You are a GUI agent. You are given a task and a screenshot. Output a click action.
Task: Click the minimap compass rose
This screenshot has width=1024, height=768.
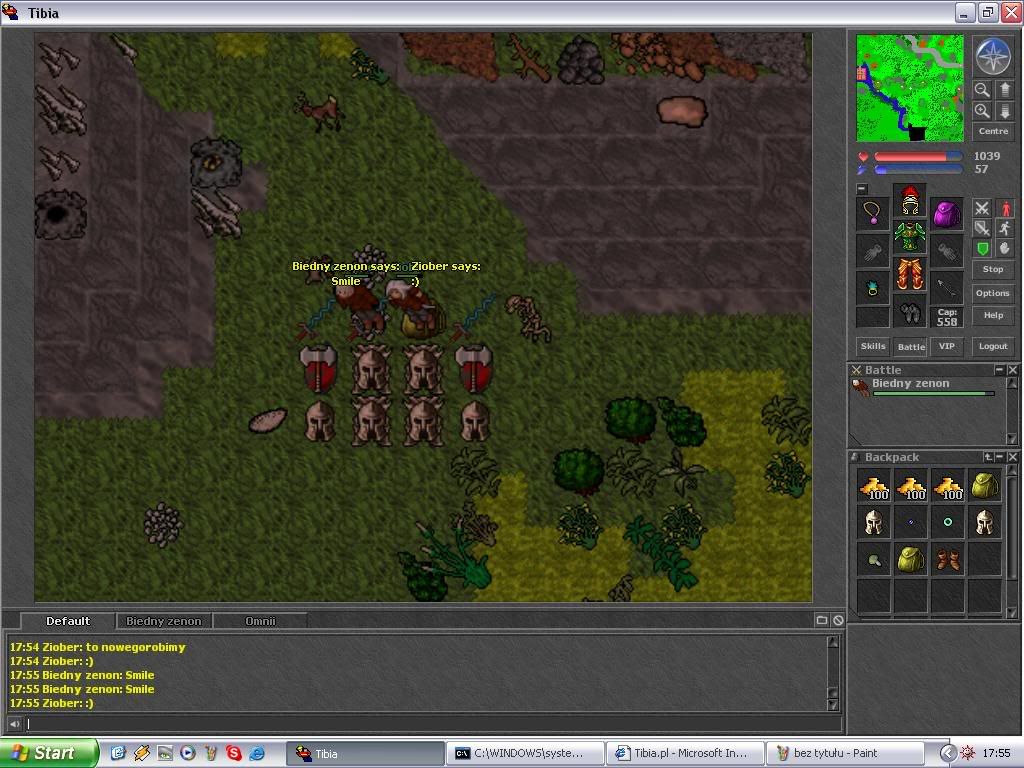[993, 56]
